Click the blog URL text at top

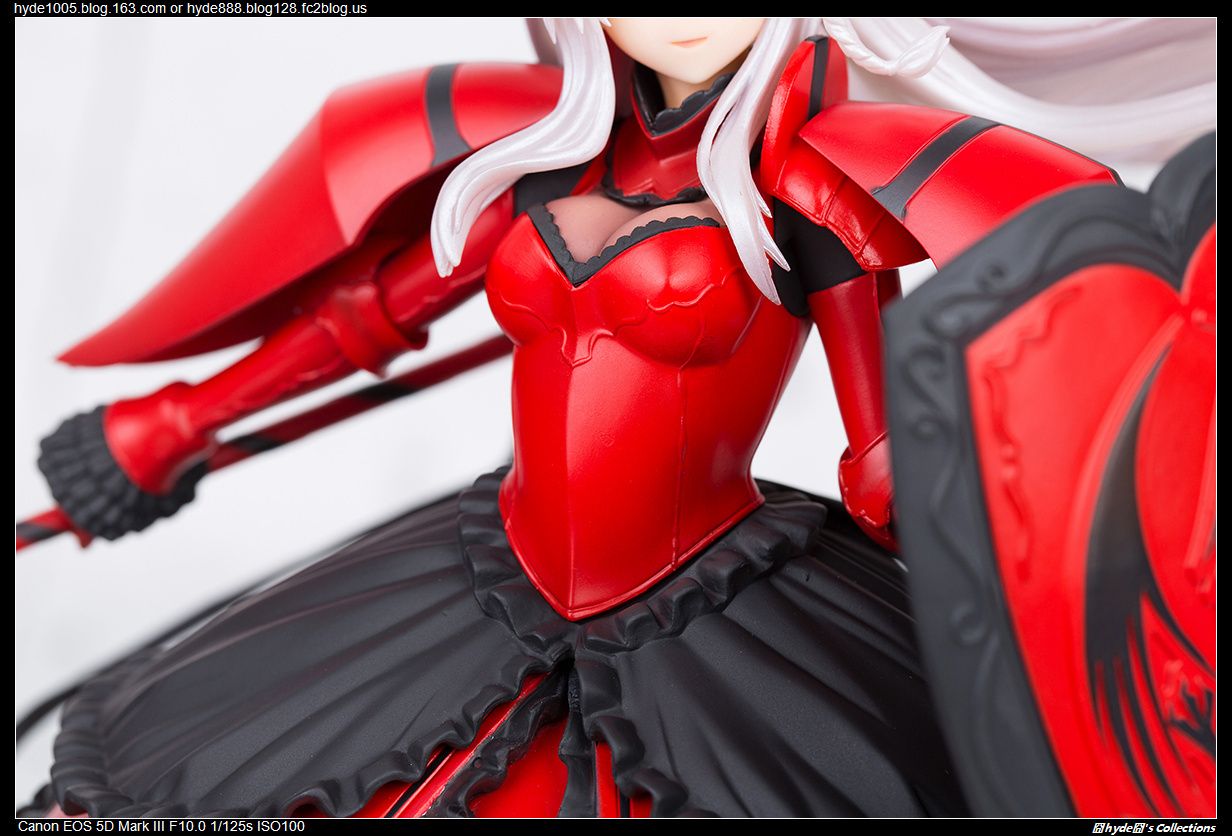190,8
